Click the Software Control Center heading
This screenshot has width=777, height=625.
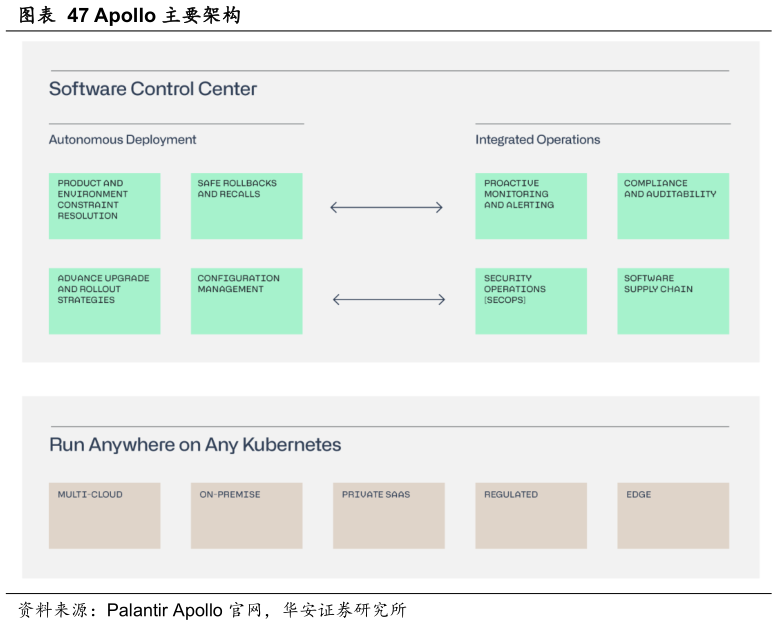coord(153,89)
